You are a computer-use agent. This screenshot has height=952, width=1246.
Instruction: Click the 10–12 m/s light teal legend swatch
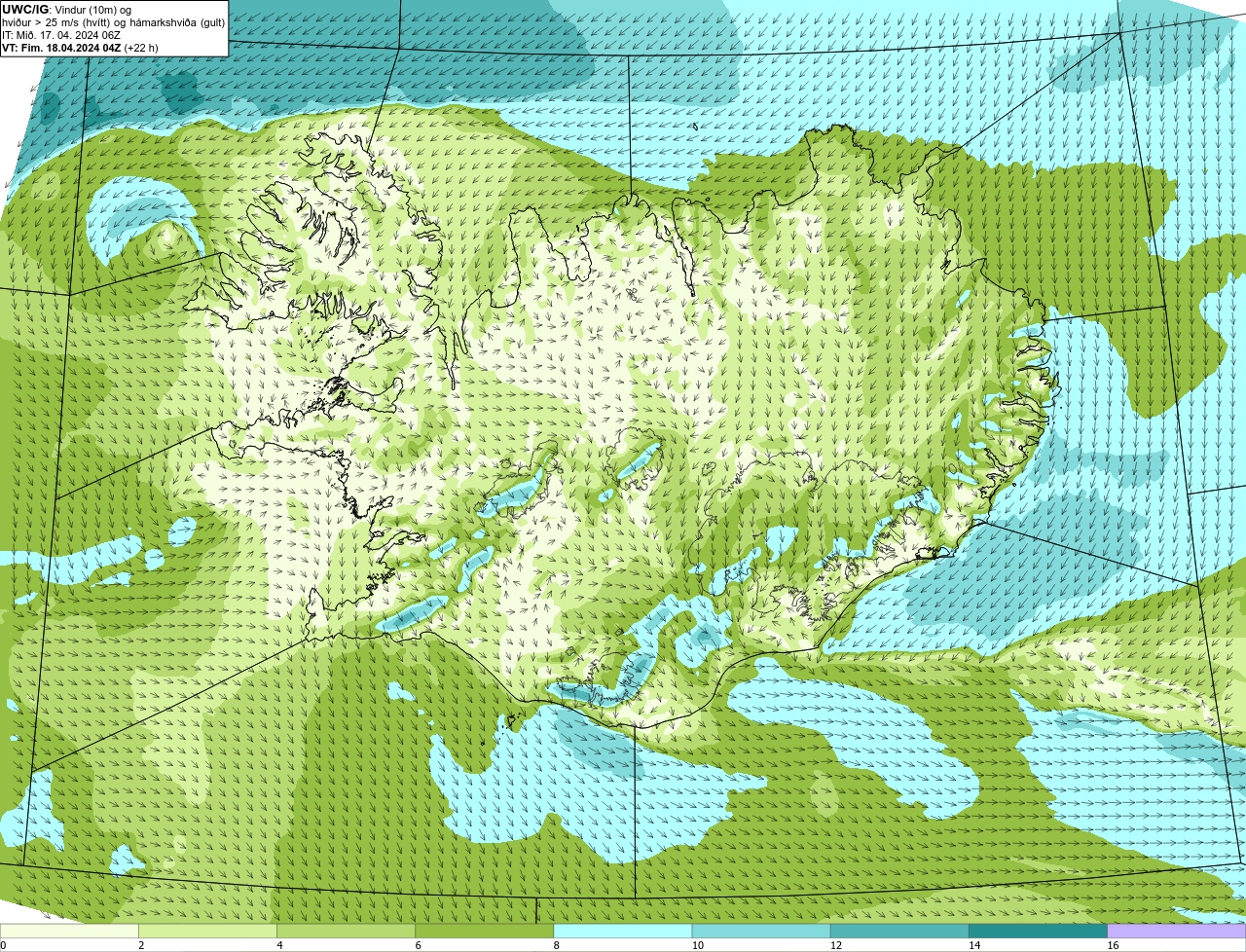(x=761, y=932)
